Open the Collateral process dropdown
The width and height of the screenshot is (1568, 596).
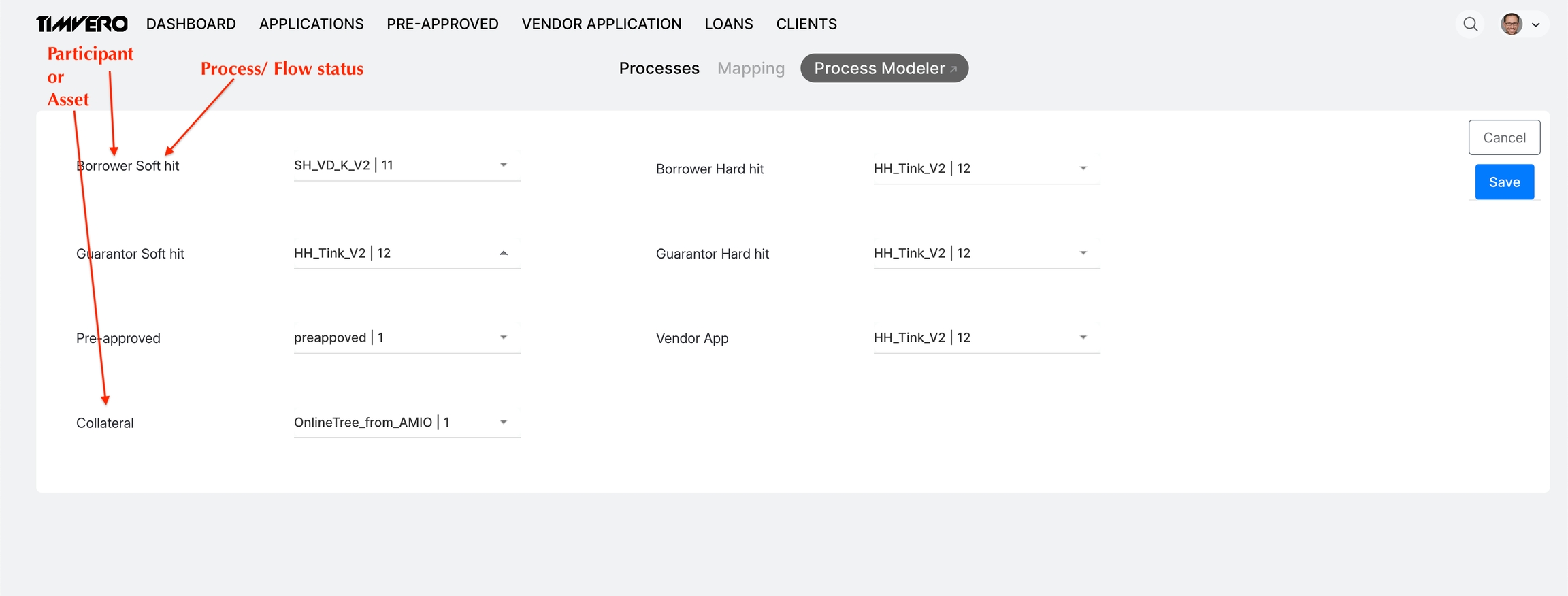(503, 423)
